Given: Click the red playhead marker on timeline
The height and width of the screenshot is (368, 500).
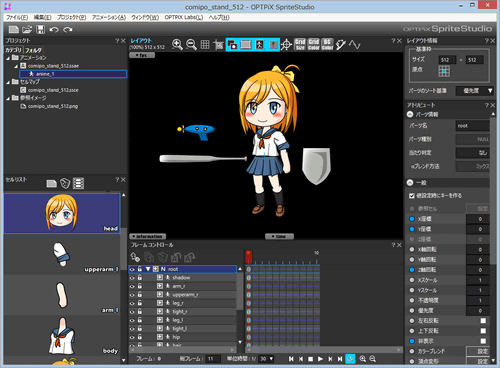Looking at the screenshot, I should (248, 257).
